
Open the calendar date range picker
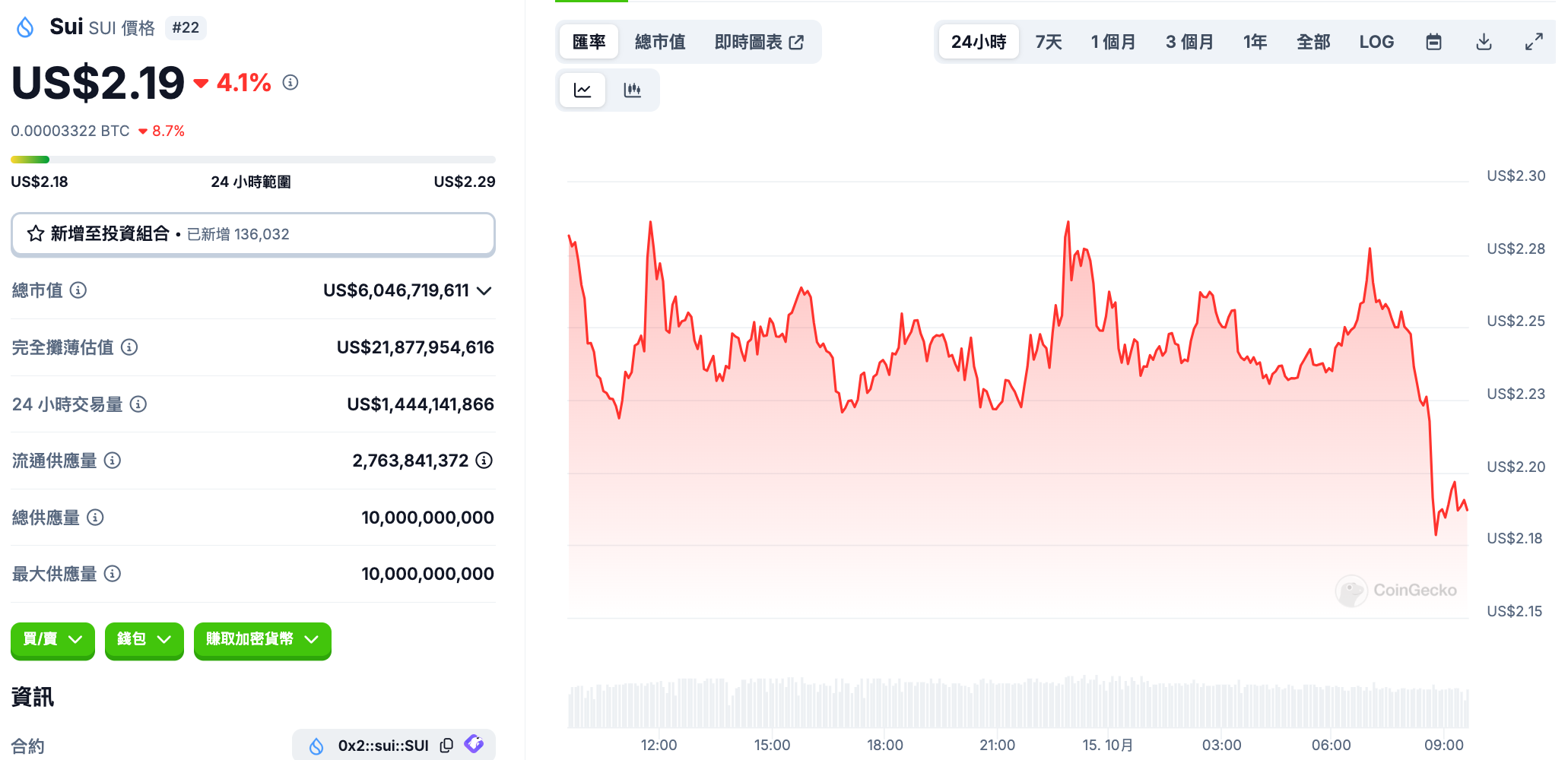click(1434, 42)
